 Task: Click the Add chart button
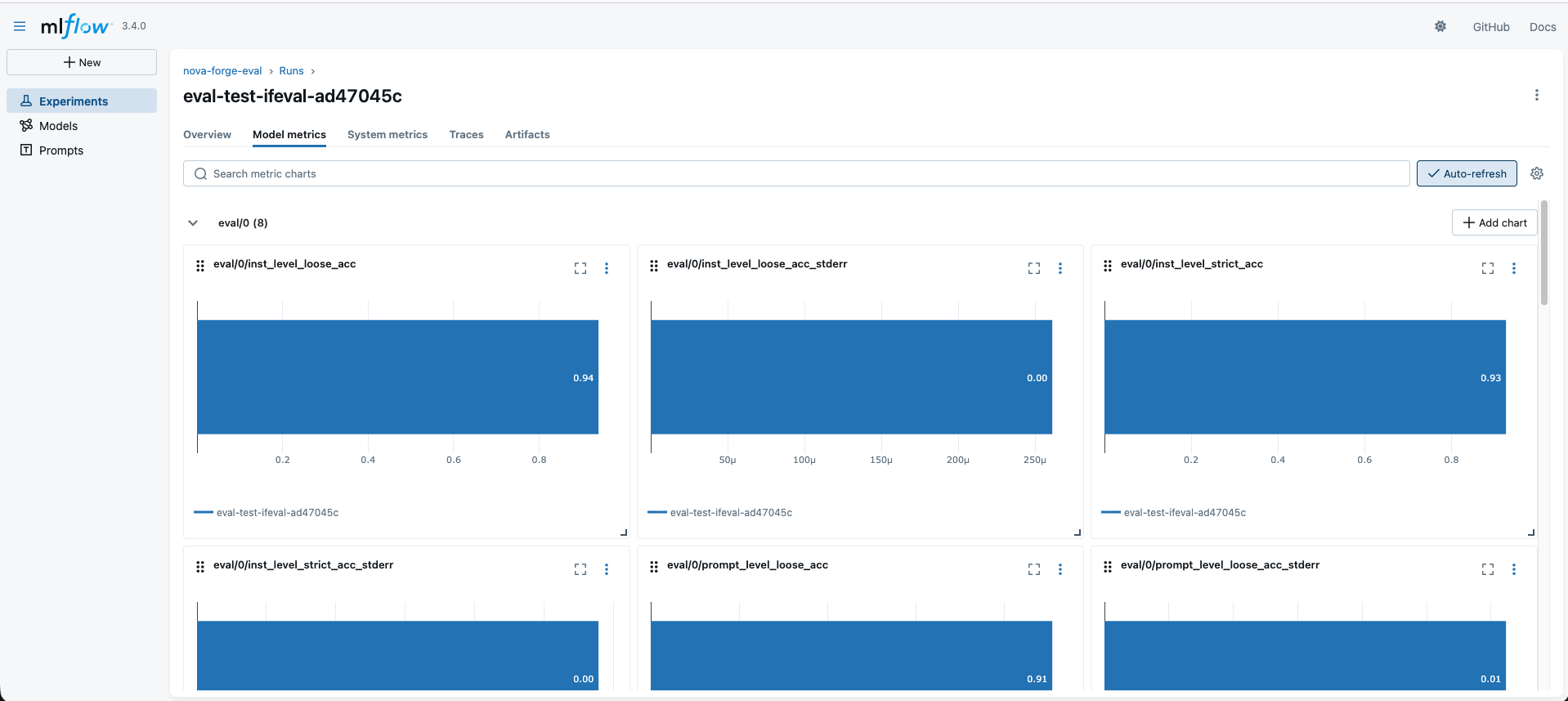(x=1494, y=222)
